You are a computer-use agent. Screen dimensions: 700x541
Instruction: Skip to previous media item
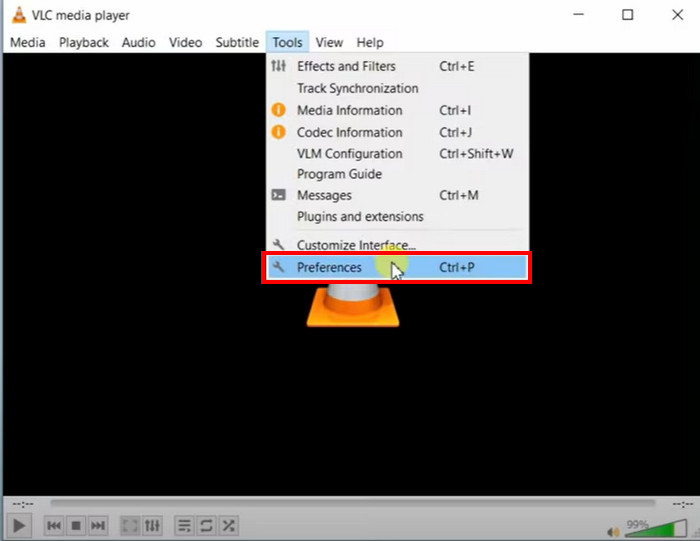(x=54, y=526)
